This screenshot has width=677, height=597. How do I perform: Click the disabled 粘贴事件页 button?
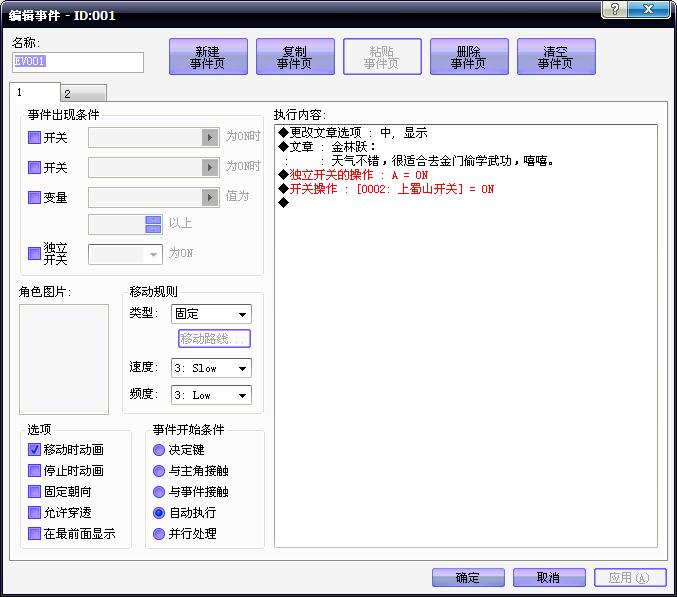coord(382,57)
